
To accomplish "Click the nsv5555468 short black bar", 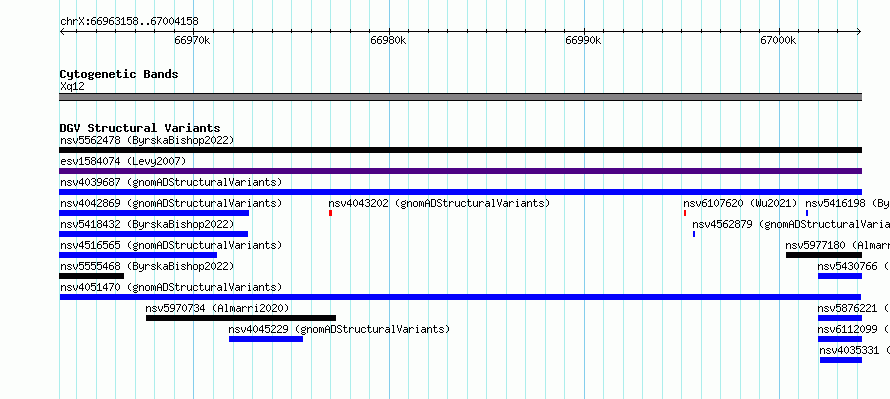I will coord(91,276).
